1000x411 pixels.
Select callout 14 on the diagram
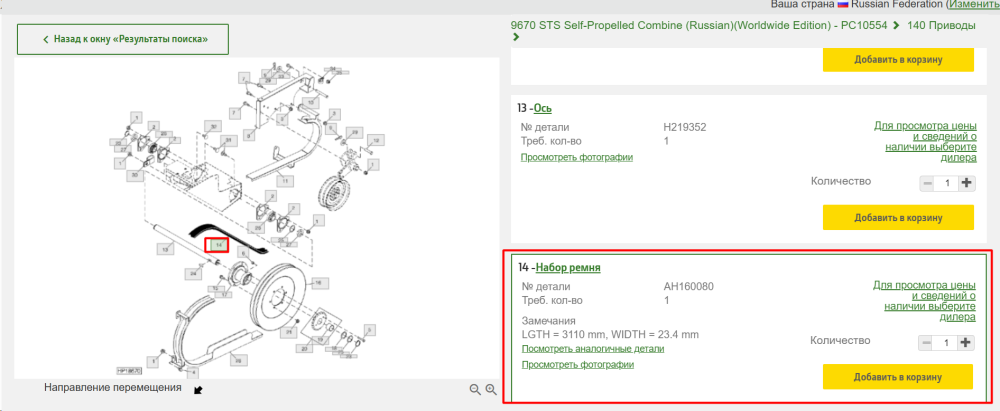pos(216,245)
